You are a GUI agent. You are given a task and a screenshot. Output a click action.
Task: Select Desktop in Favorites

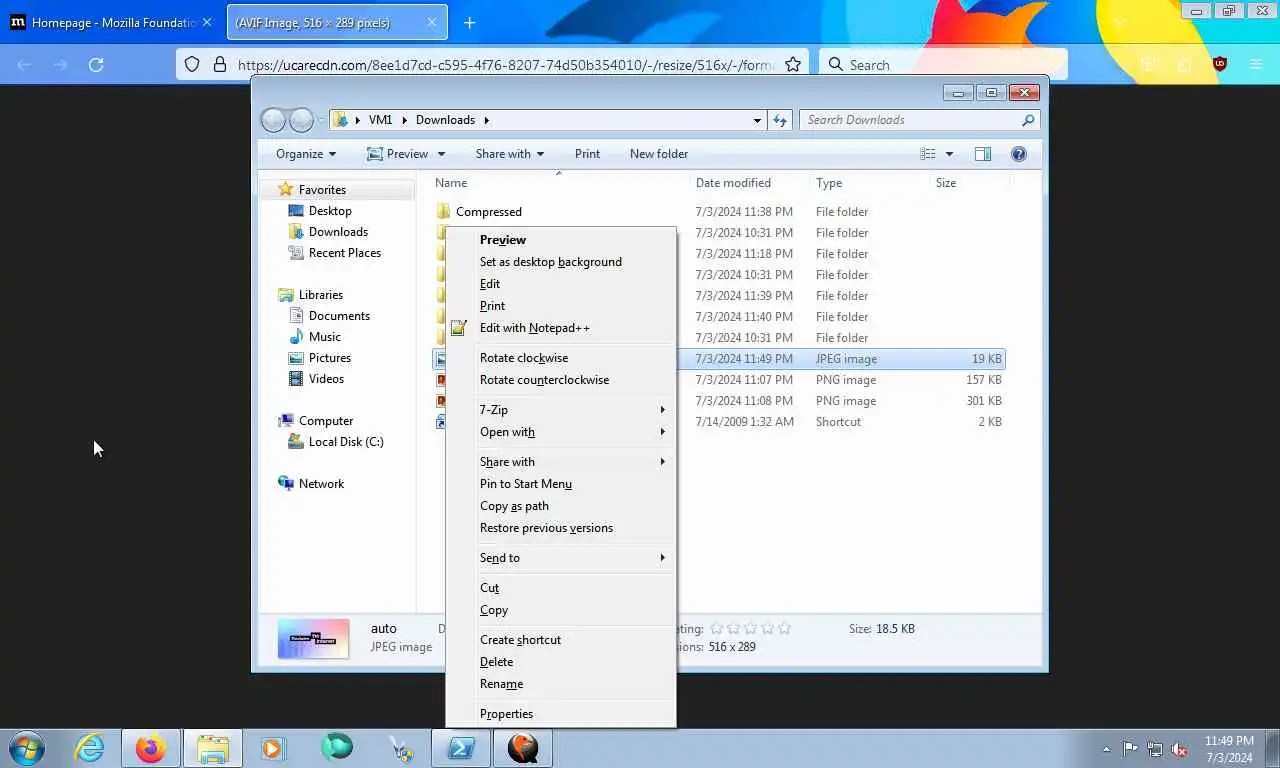click(330, 211)
